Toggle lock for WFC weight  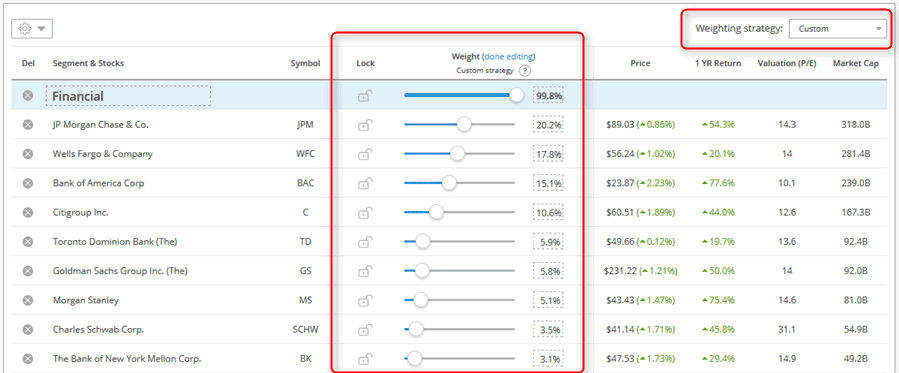tap(365, 154)
